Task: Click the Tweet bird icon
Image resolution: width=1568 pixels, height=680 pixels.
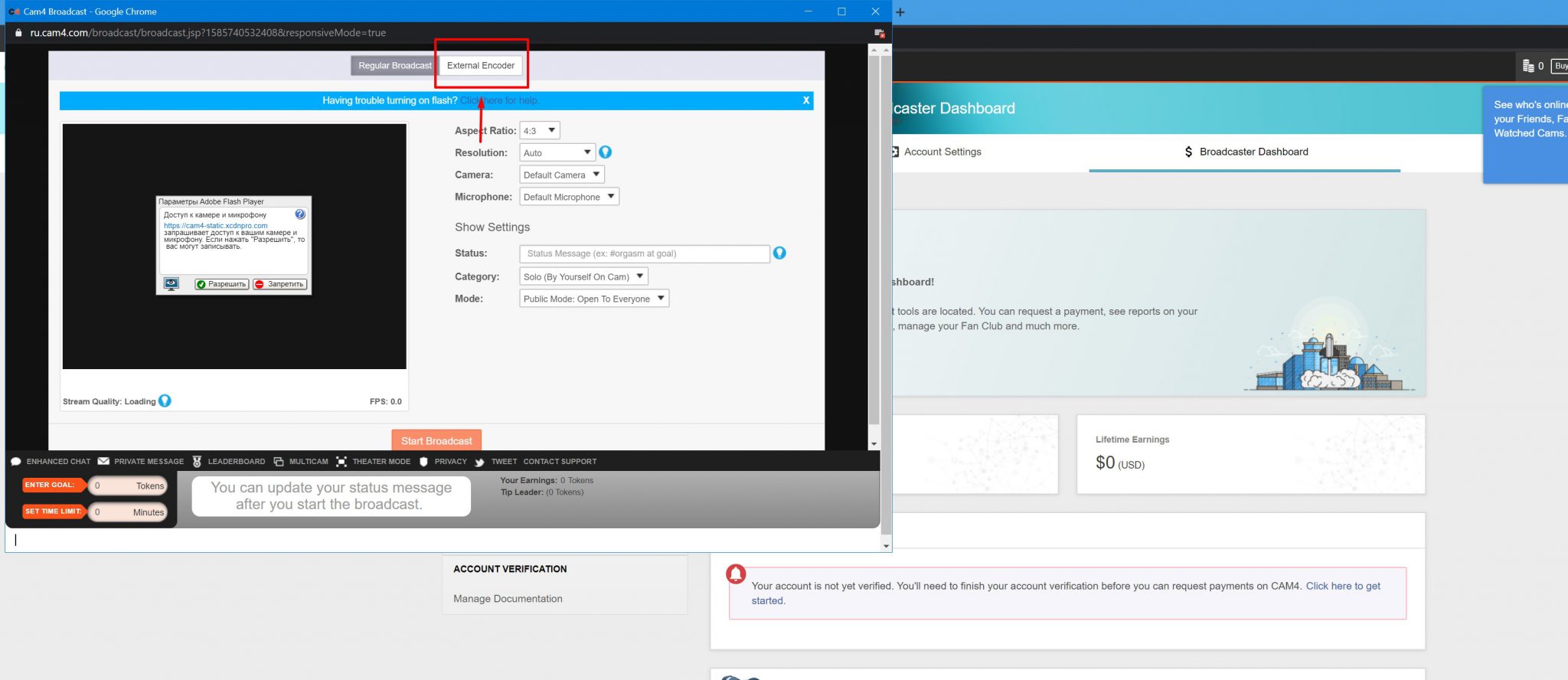Action: tap(479, 462)
